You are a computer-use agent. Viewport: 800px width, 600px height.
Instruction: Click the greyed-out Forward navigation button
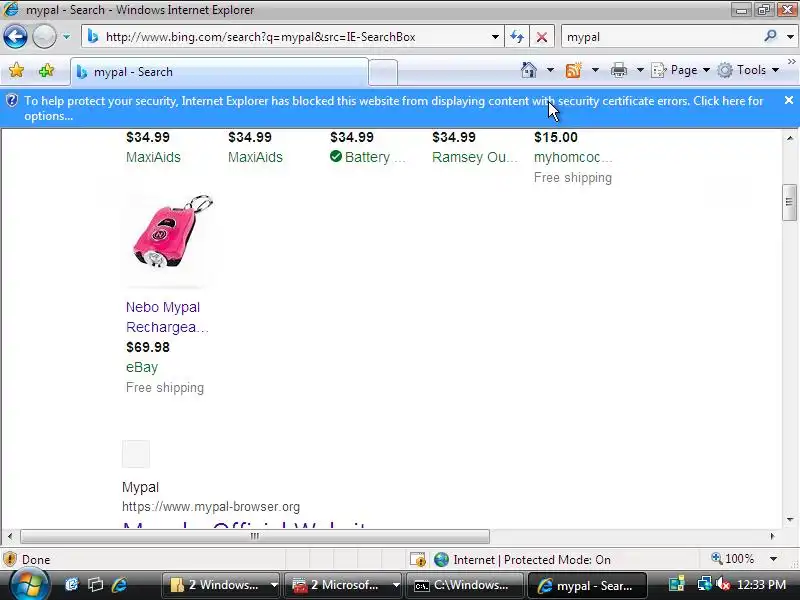coord(44,37)
